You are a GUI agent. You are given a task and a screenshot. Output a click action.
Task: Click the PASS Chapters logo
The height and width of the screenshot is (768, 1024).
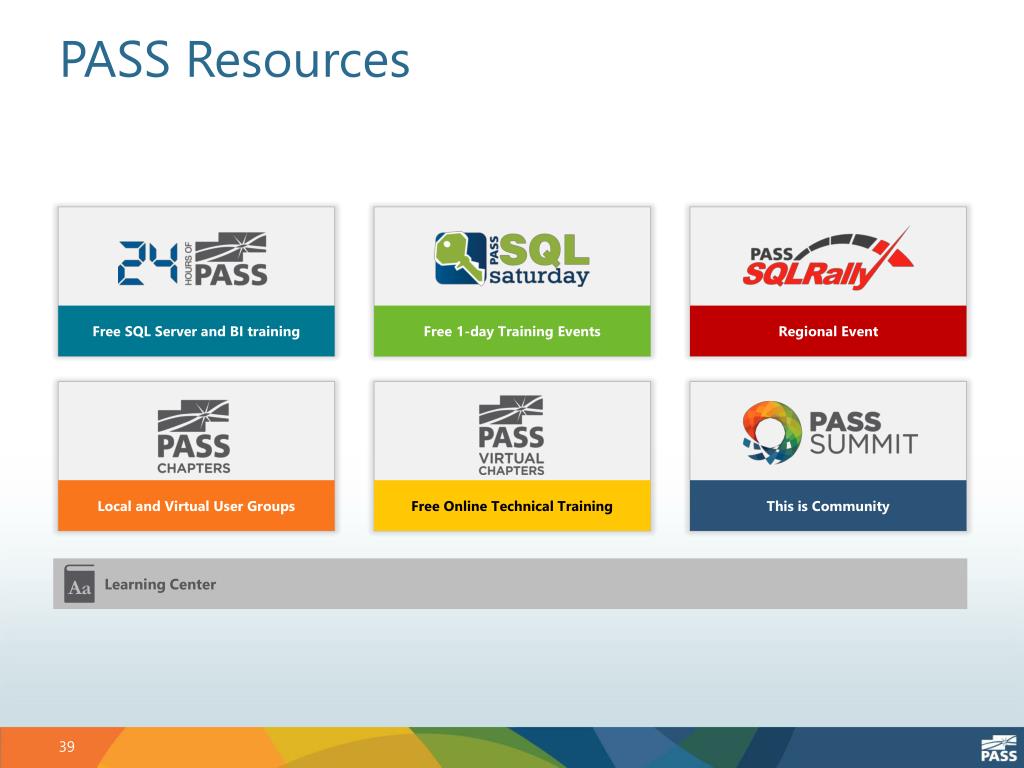tap(193, 436)
